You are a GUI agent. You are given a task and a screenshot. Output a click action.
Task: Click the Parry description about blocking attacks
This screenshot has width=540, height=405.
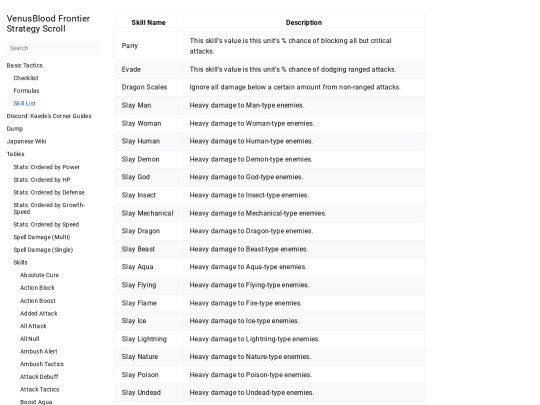coord(290,46)
